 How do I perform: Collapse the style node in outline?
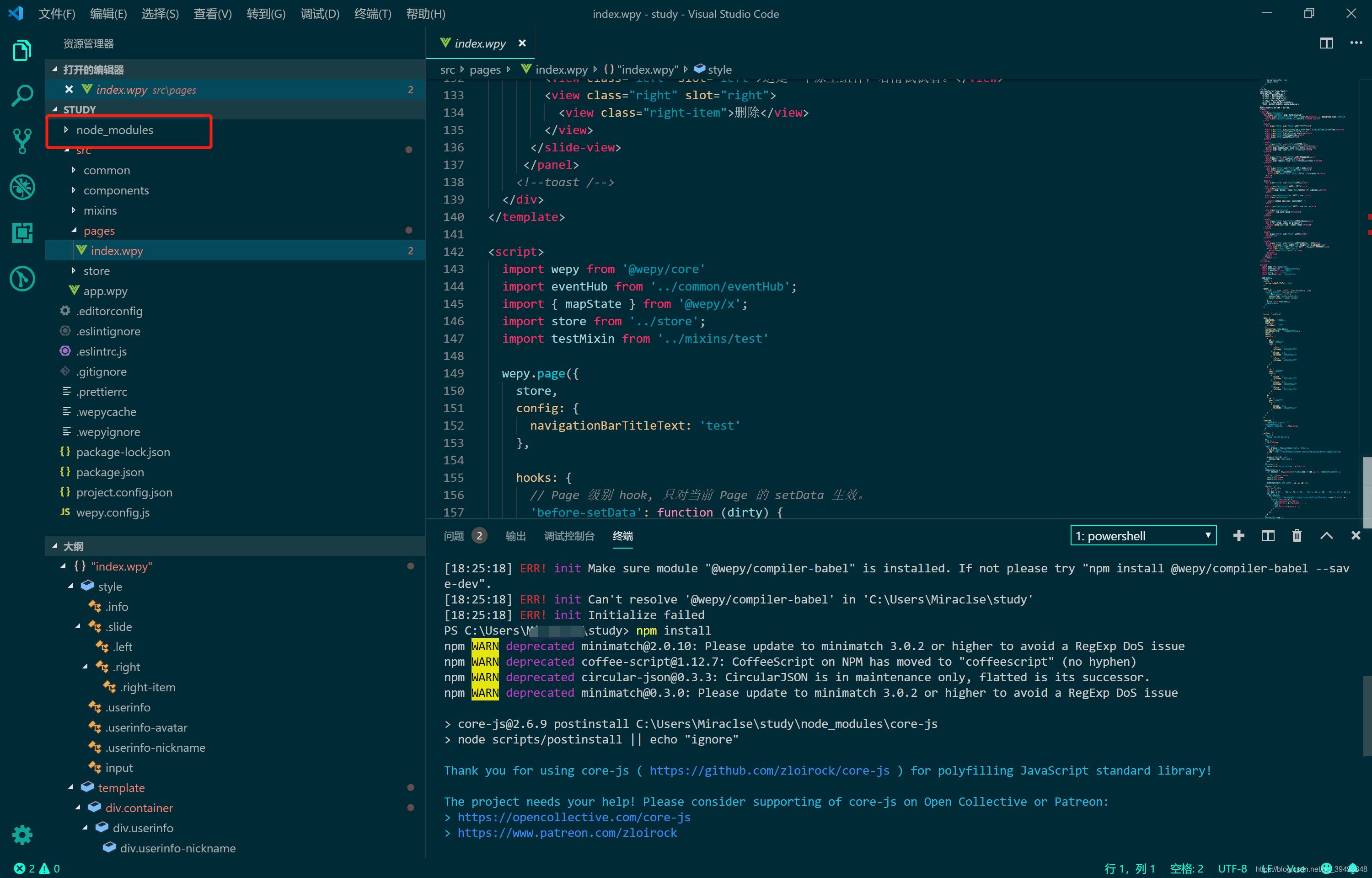(x=70, y=587)
